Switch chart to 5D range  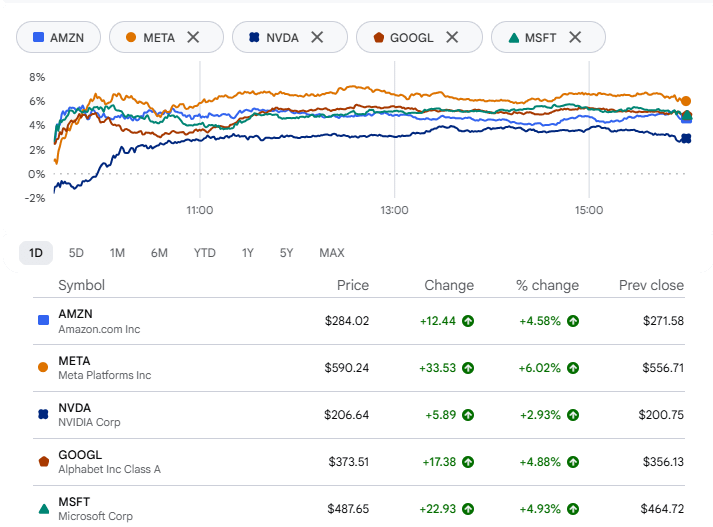(x=76, y=253)
